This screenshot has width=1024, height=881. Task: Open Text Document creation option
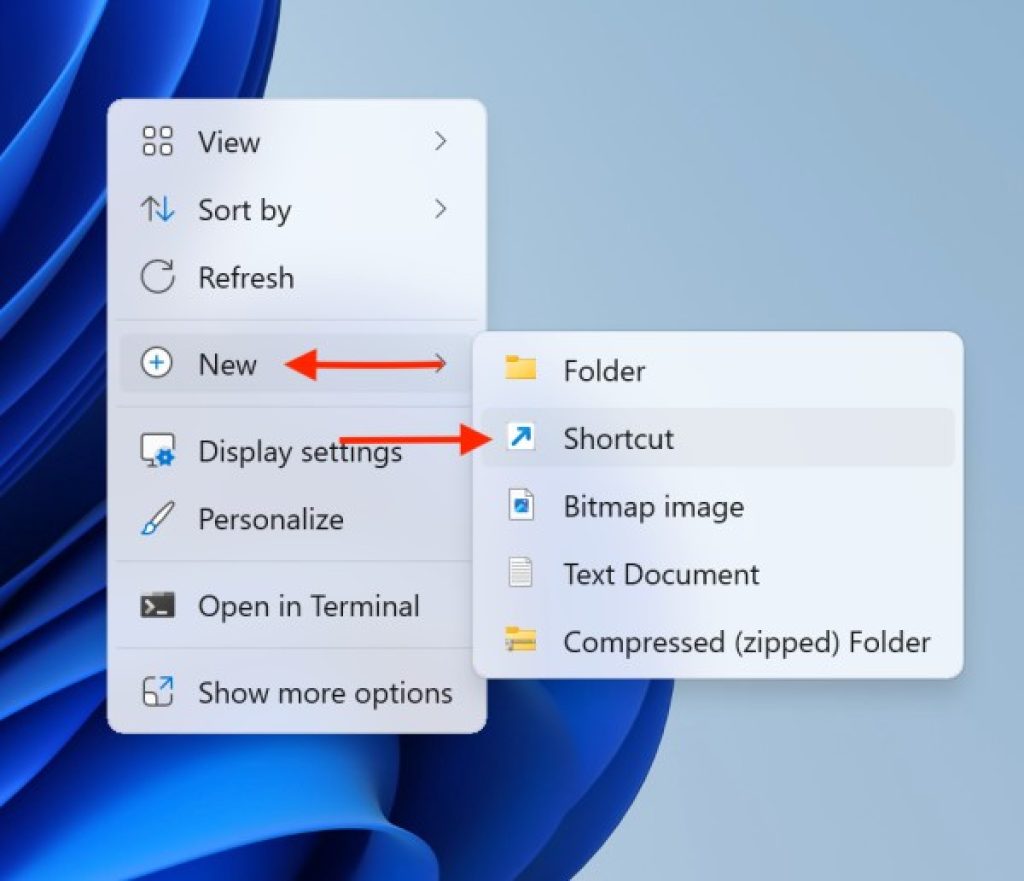pos(662,574)
